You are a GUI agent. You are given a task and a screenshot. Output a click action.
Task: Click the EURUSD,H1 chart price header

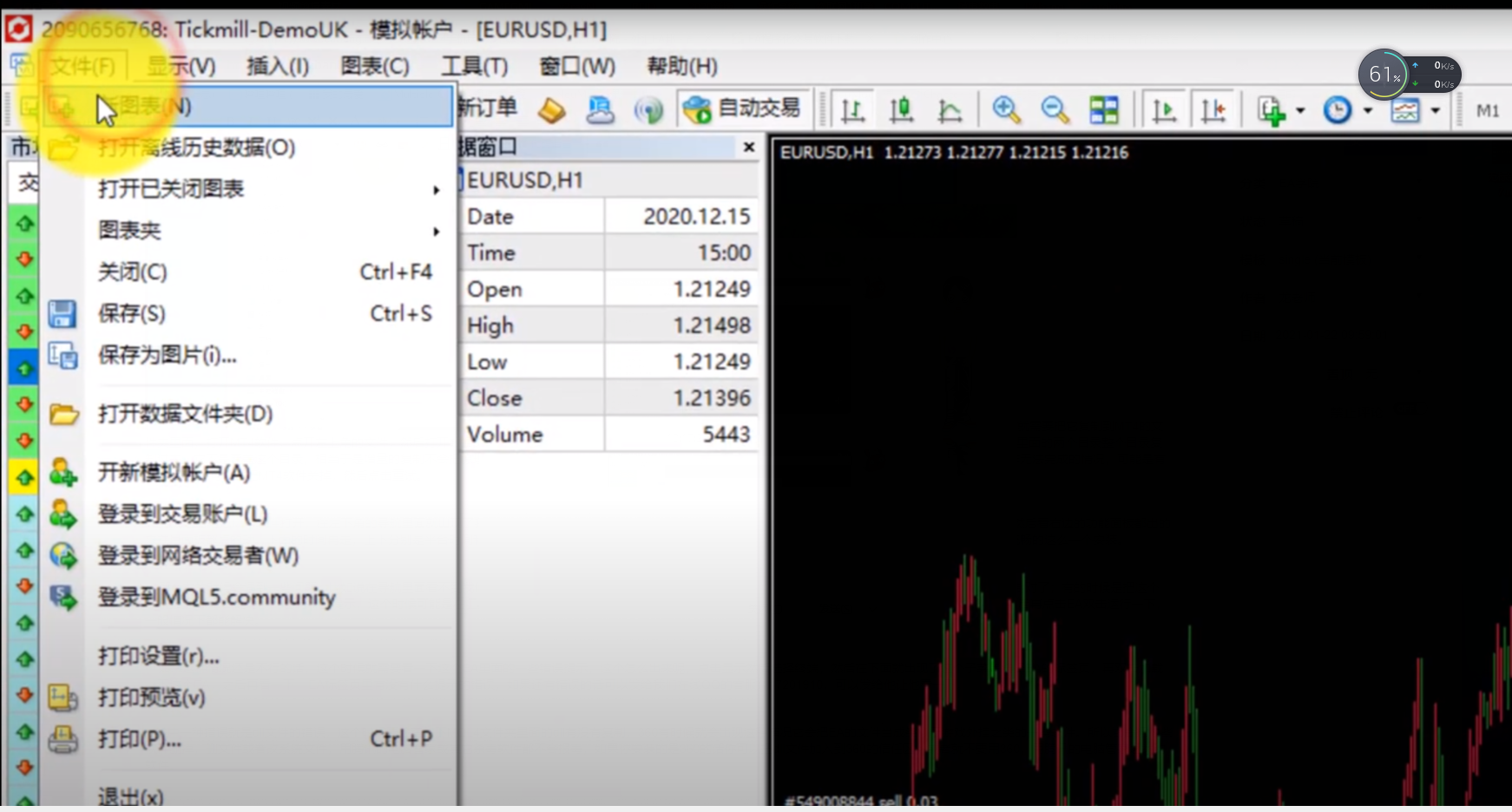pyautogui.click(x=954, y=153)
